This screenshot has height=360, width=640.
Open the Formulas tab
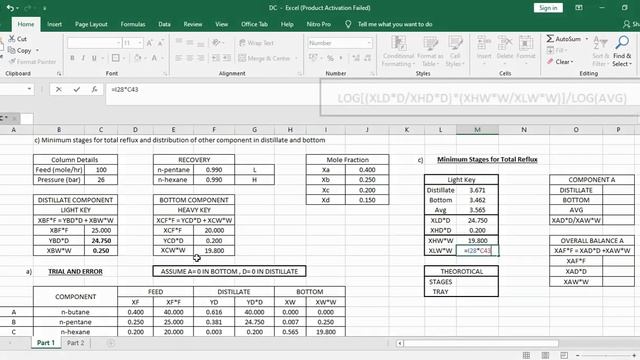133,24
